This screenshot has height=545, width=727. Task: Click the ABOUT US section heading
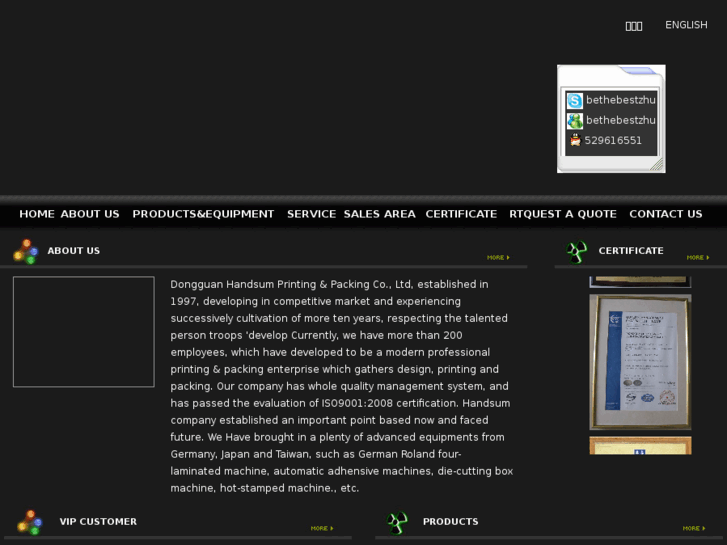click(73, 250)
